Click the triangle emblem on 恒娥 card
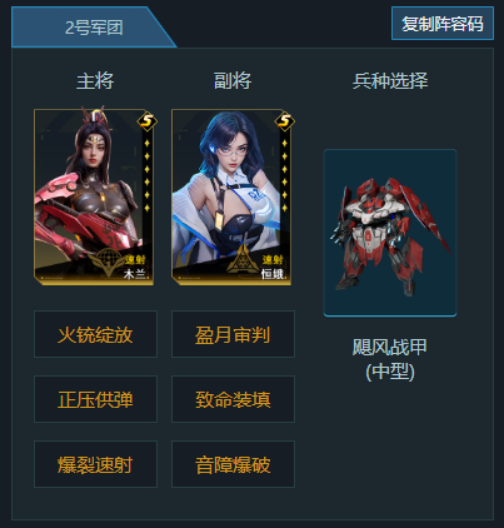The image size is (504, 528). pyautogui.click(x=243, y=259)
